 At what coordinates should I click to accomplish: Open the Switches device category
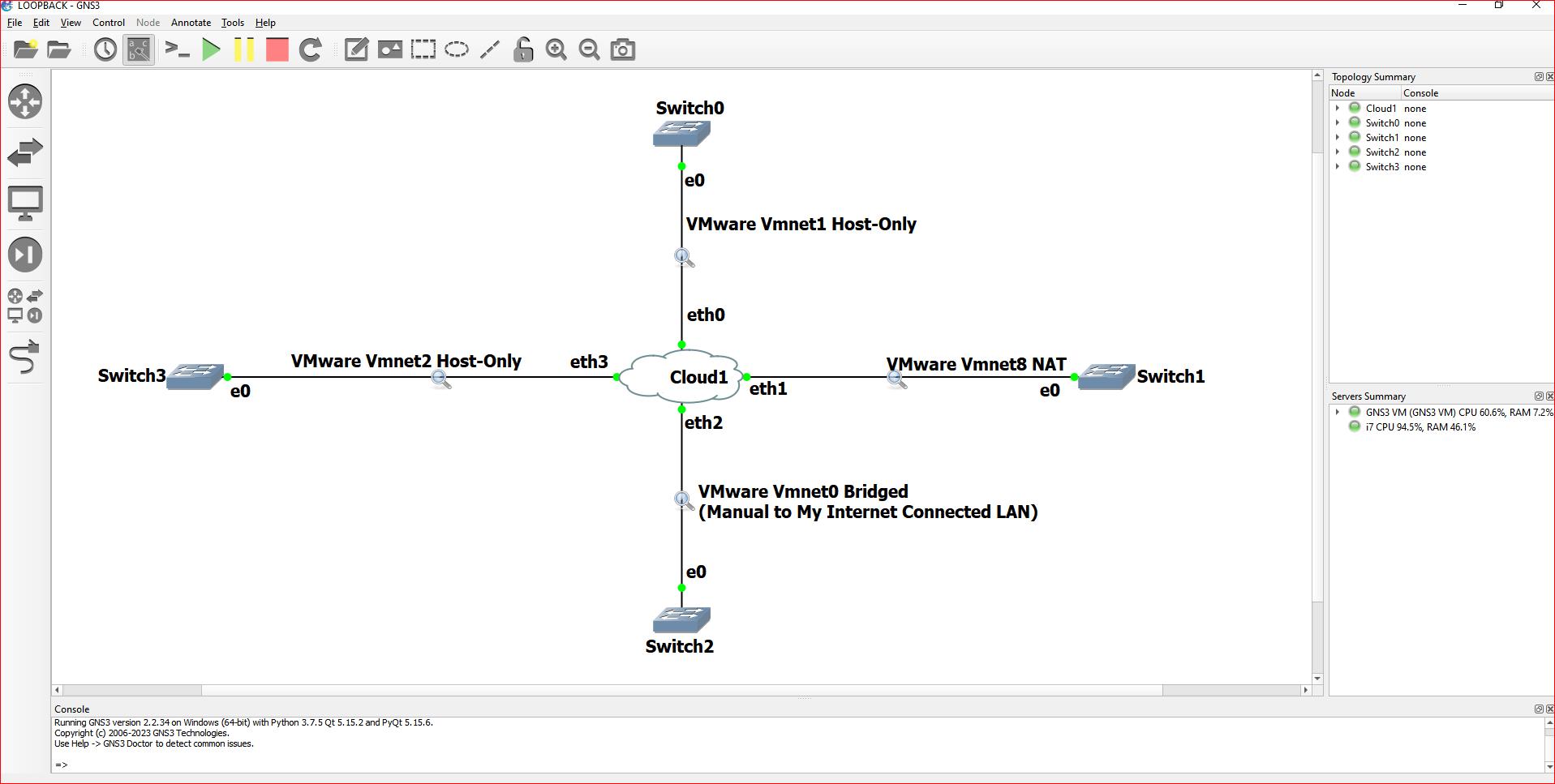point(25,152)
